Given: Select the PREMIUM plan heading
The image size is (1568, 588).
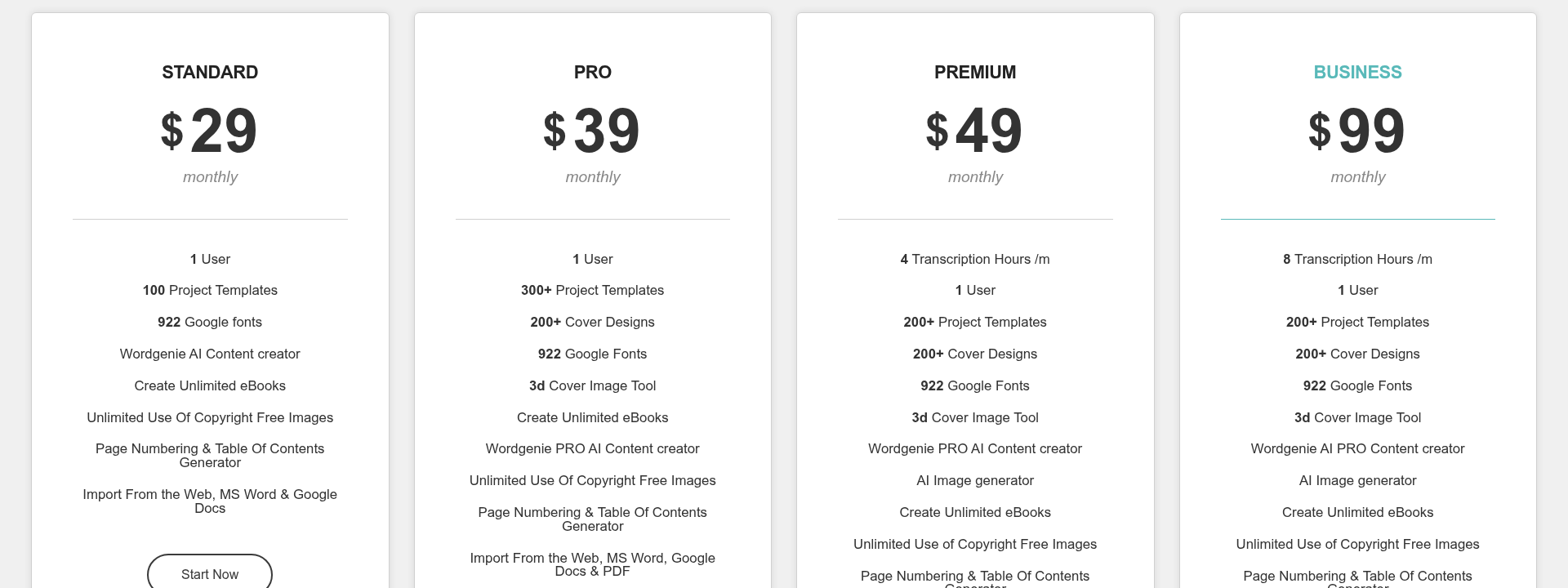Looking at the screenshot, I should pyautogui.click(x=974, y=72).
